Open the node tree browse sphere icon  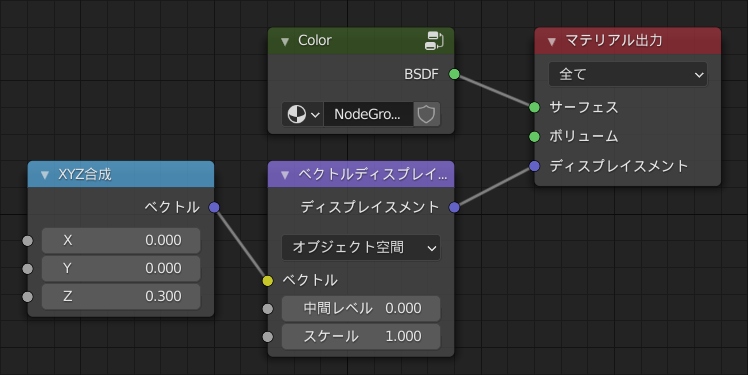[x=302, y=115]
